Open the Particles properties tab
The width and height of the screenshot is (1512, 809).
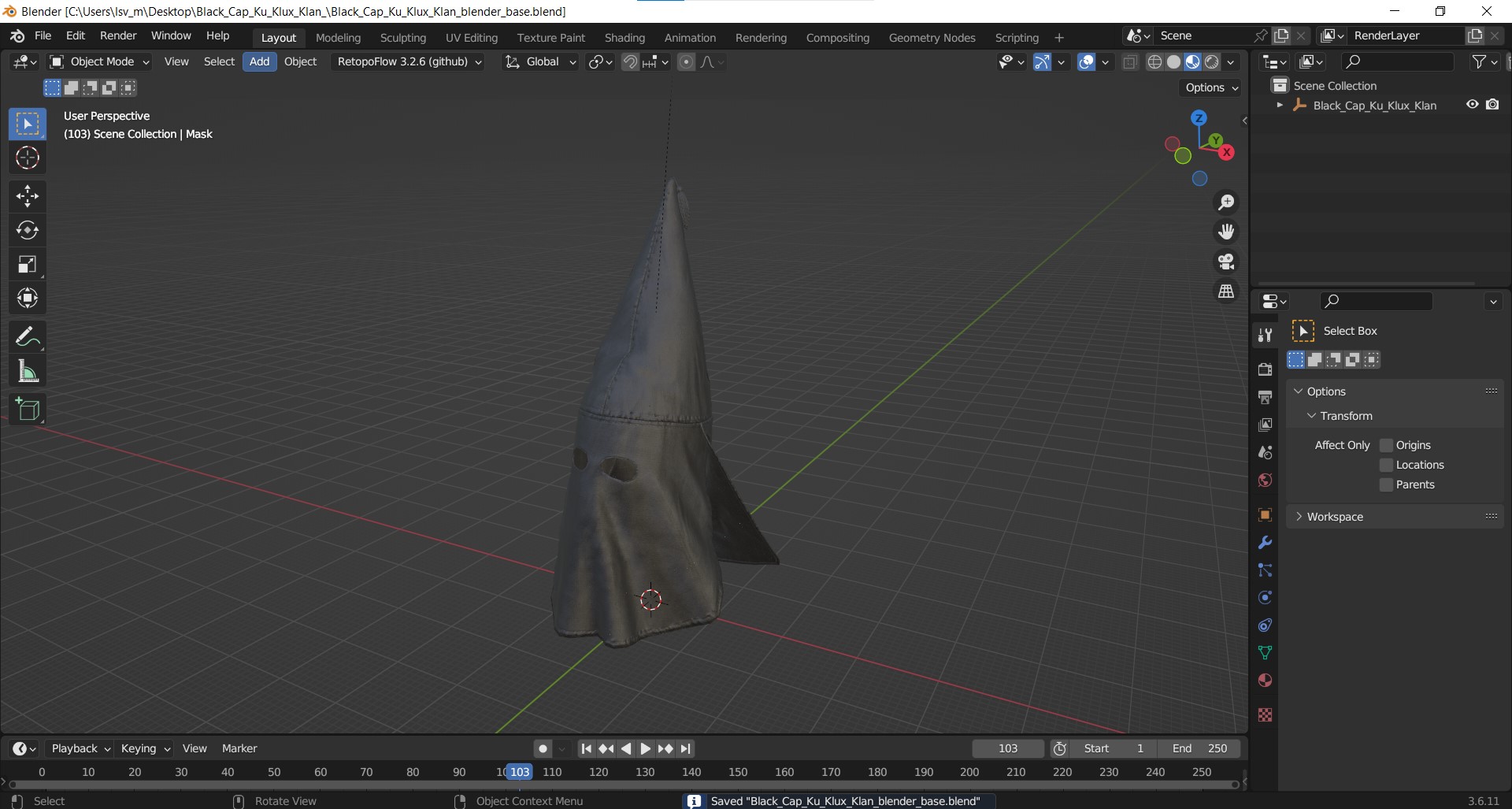(1265, 570)
